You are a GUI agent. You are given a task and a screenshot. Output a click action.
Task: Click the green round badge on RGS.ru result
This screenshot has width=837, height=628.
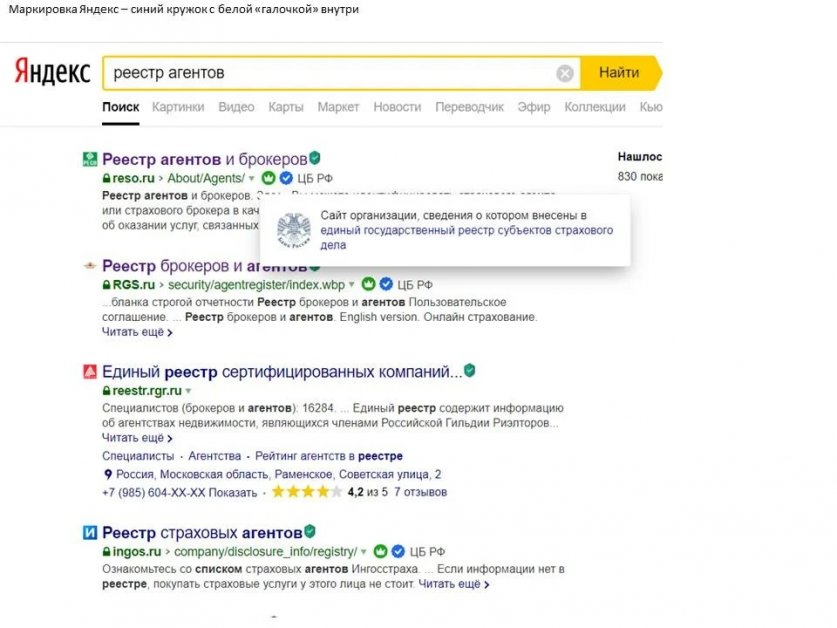coord(368,284)
